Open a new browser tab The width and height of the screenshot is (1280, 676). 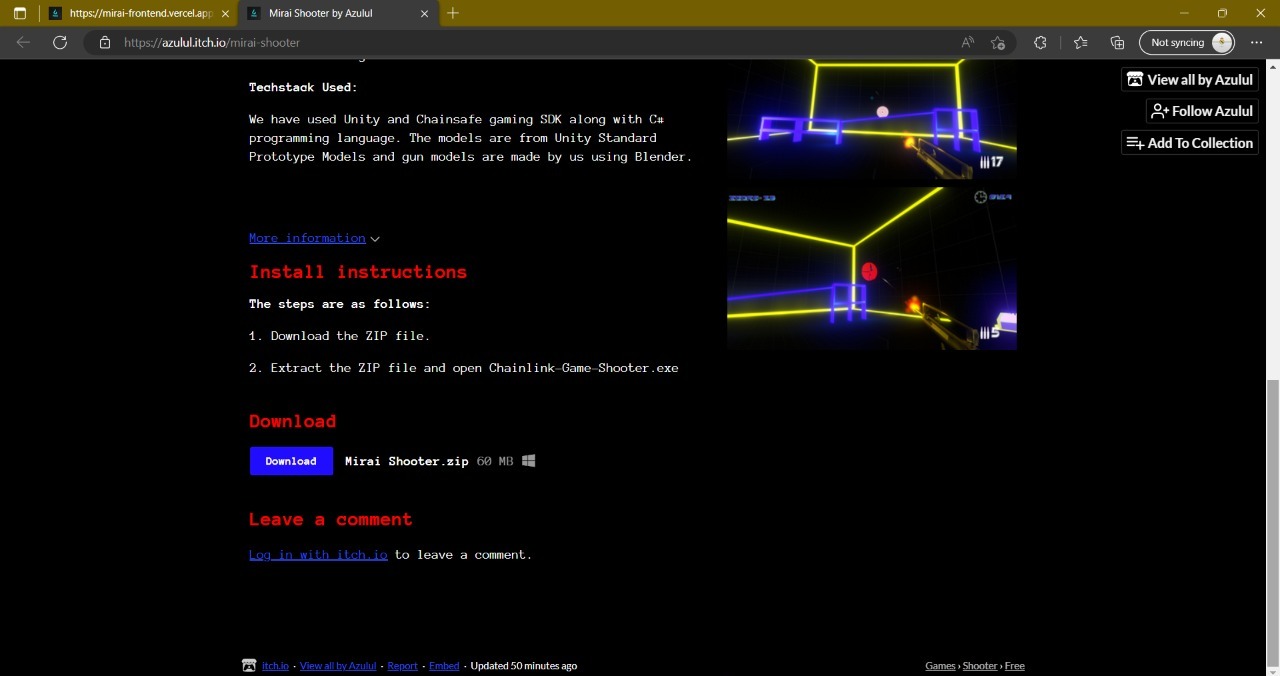(453, 13)
